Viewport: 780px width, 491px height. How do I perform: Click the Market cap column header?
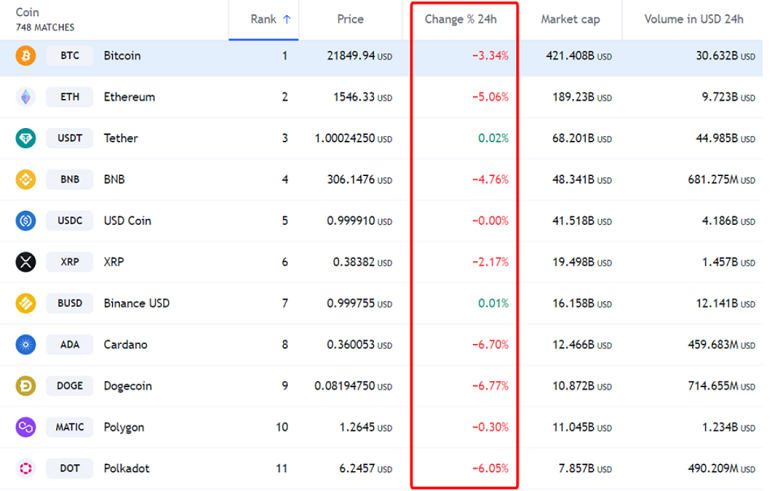(x=569, y=19)
